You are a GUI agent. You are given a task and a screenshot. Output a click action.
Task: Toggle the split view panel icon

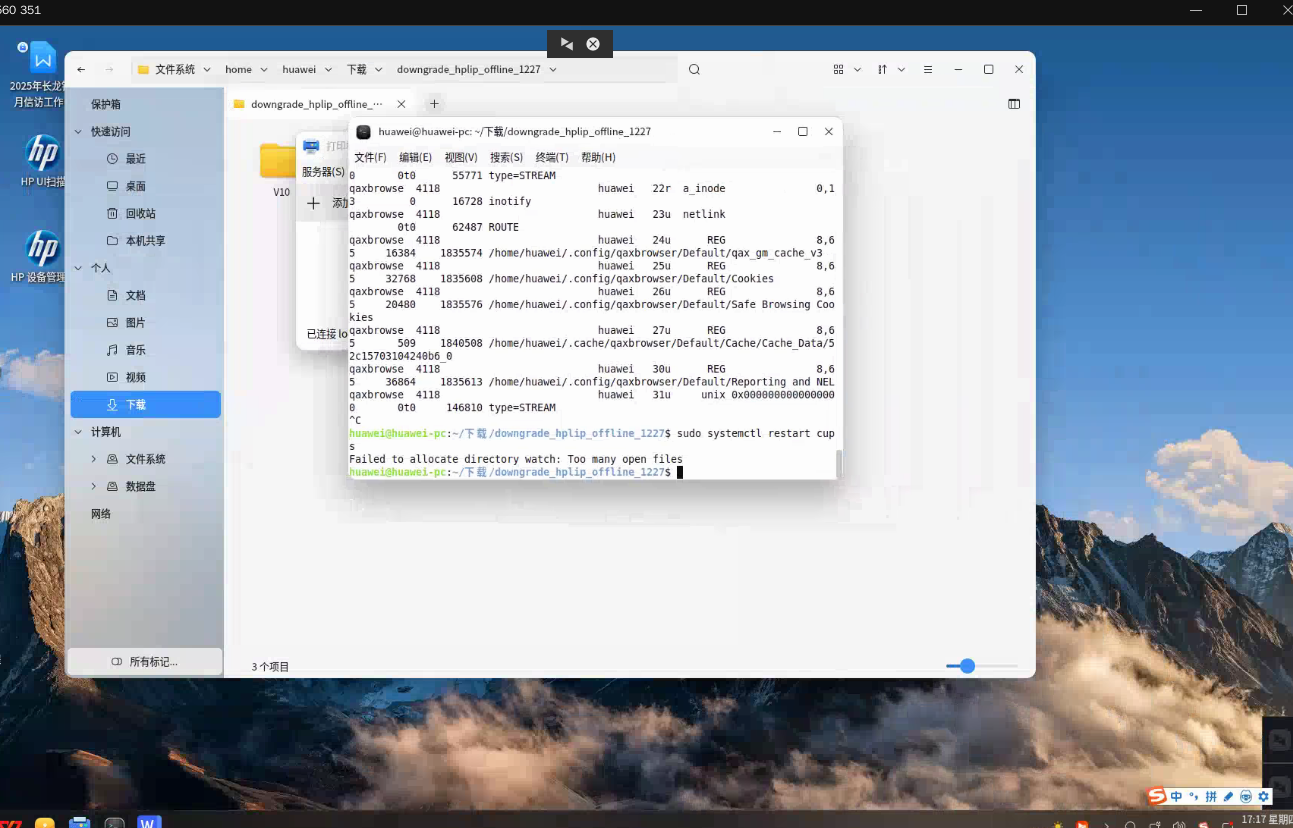point(1014,104)
